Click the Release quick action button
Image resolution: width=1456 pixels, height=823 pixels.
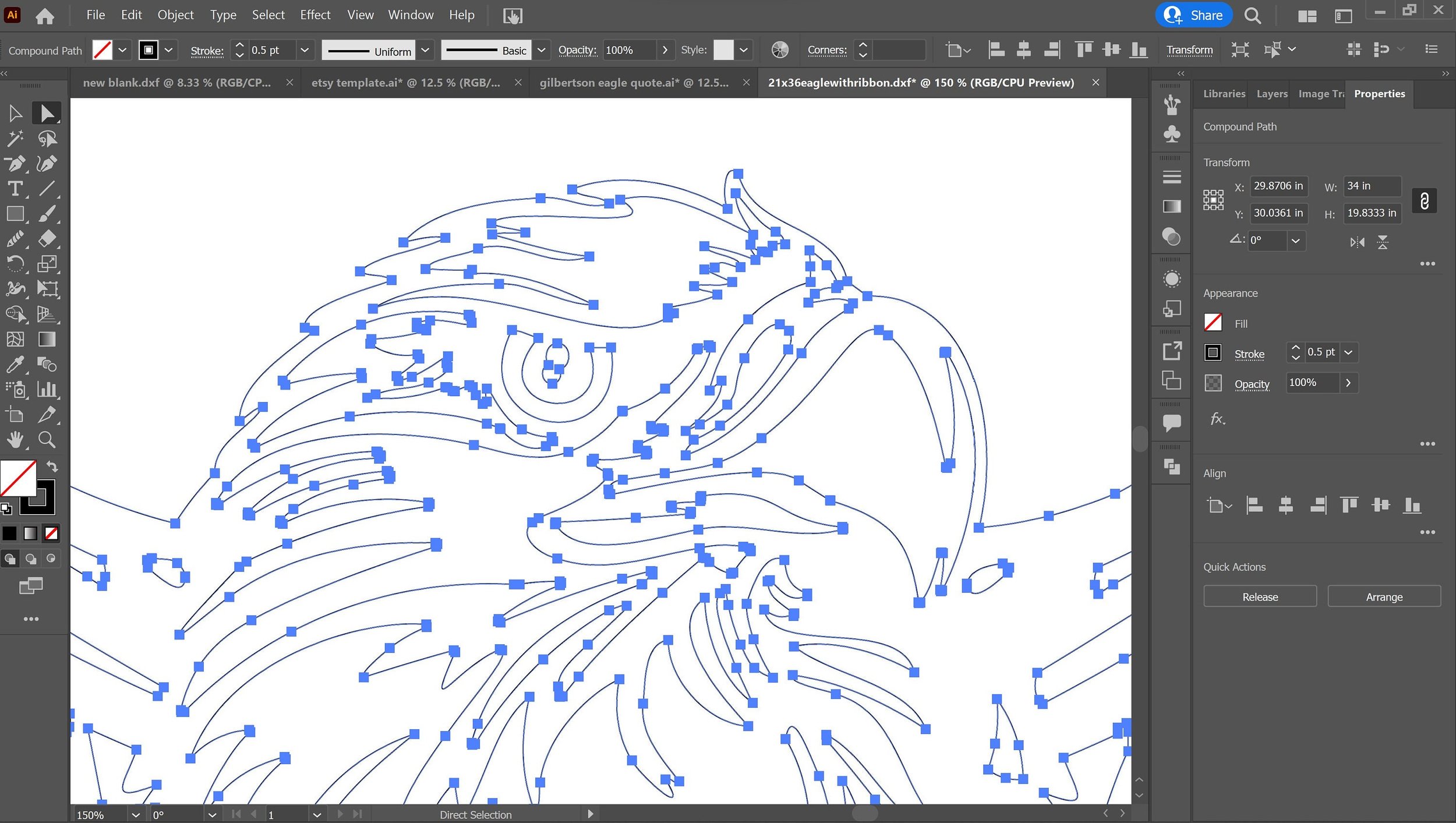(1260, 596)
